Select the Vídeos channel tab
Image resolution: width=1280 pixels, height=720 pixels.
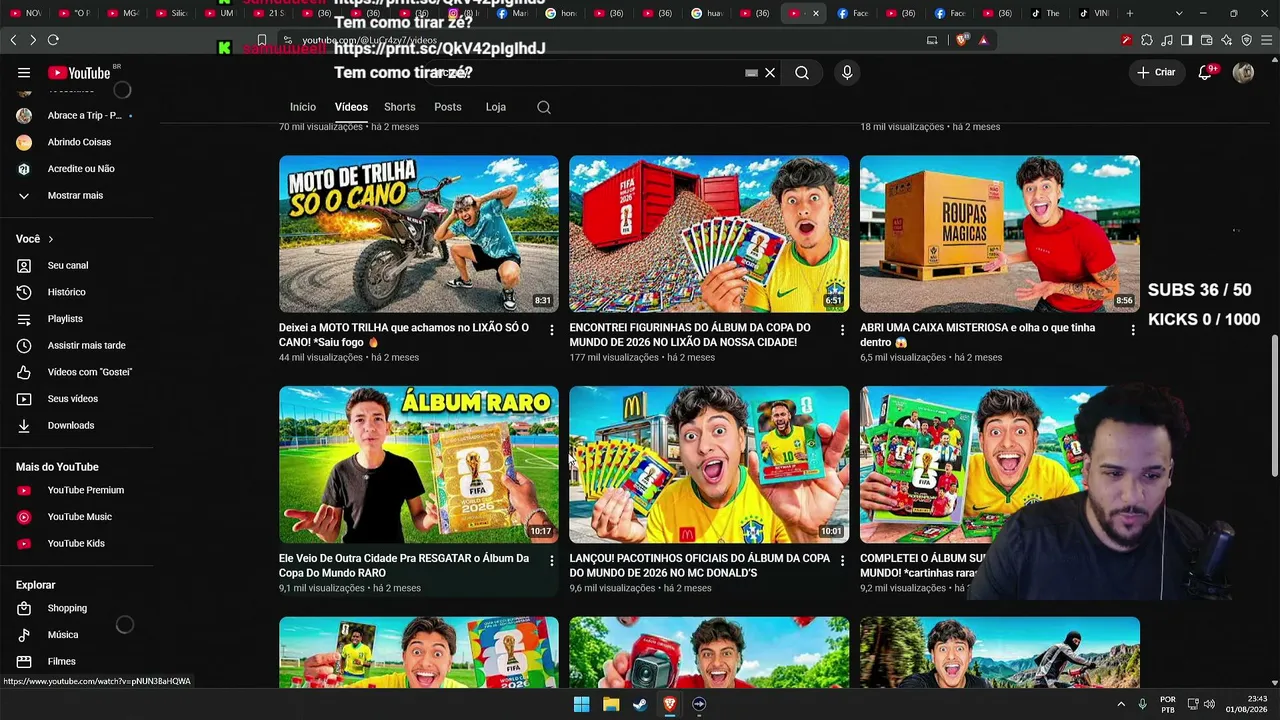click(x=351, y=107)
